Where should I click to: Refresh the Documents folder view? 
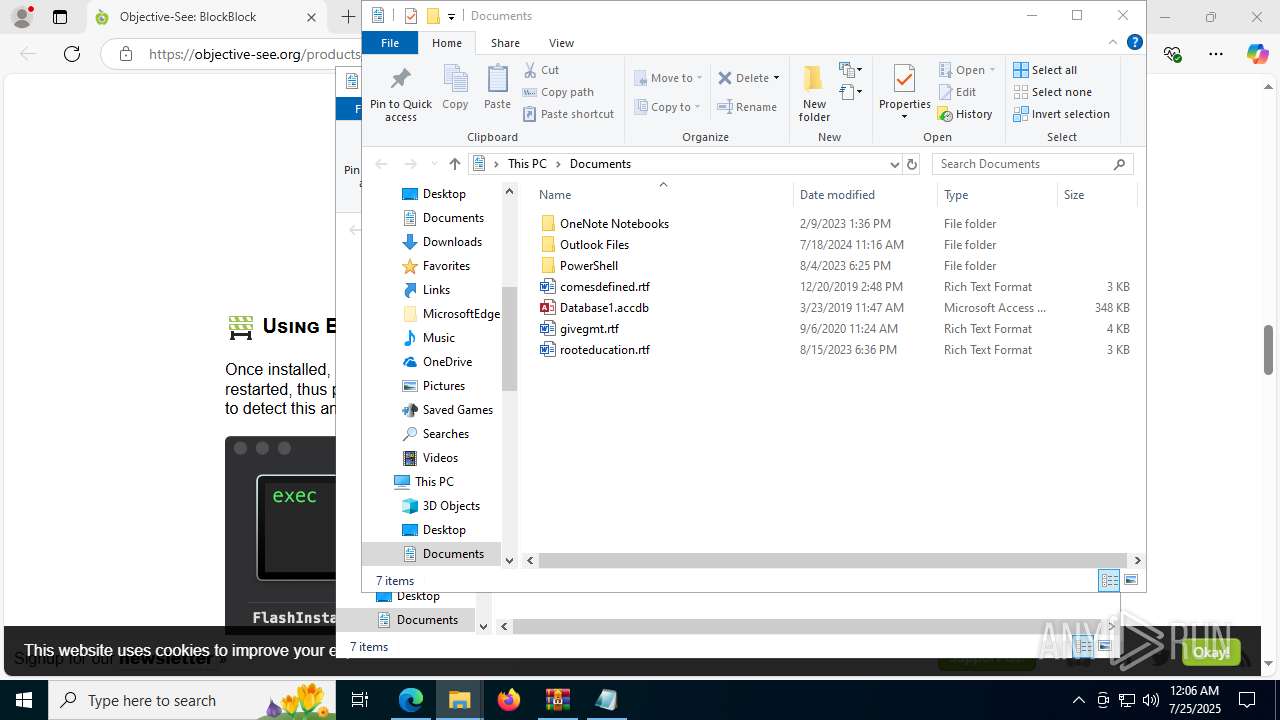(911, 164)
